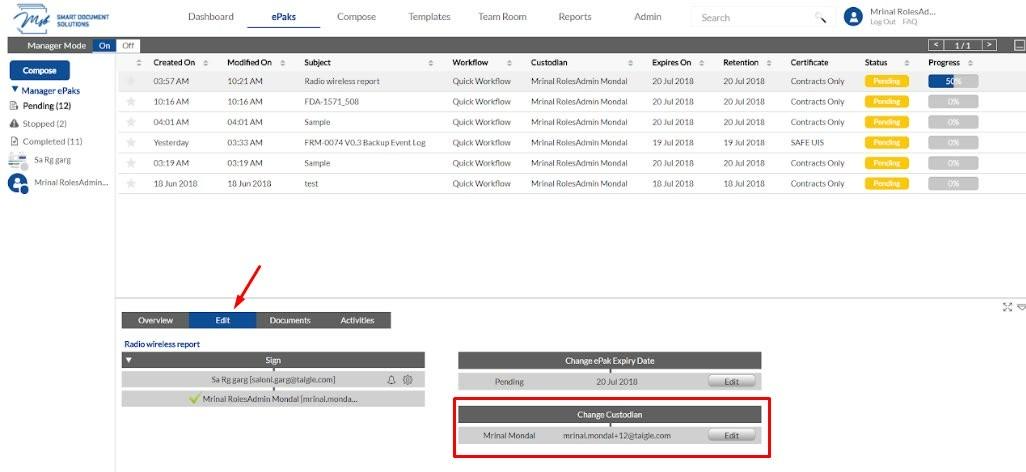This screenshot has width=1026, height=472.
Task: Click the 0% progress bar of FDA-1571_508
Action: pyautogui.click(x=953, y=101)
